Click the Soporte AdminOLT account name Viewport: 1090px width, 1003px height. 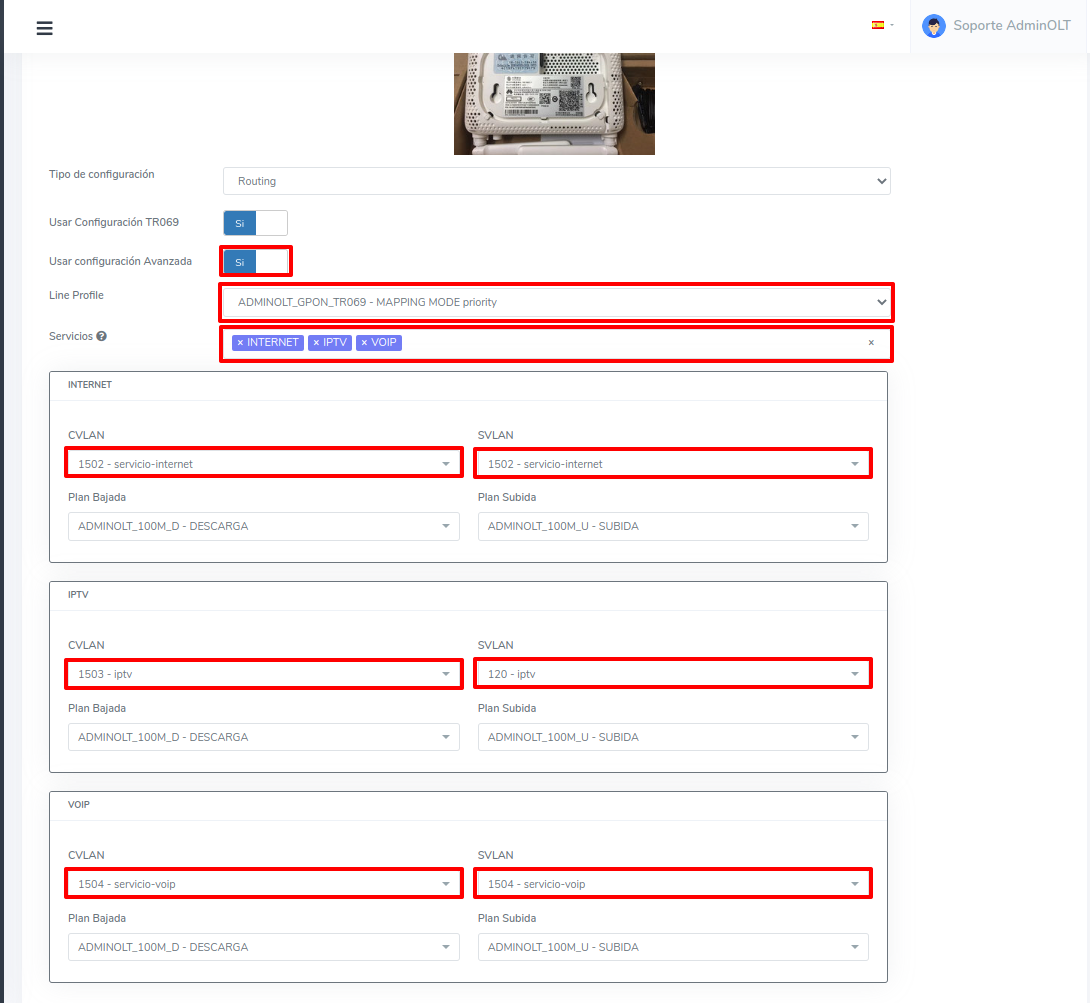[x=1011, y=26]
